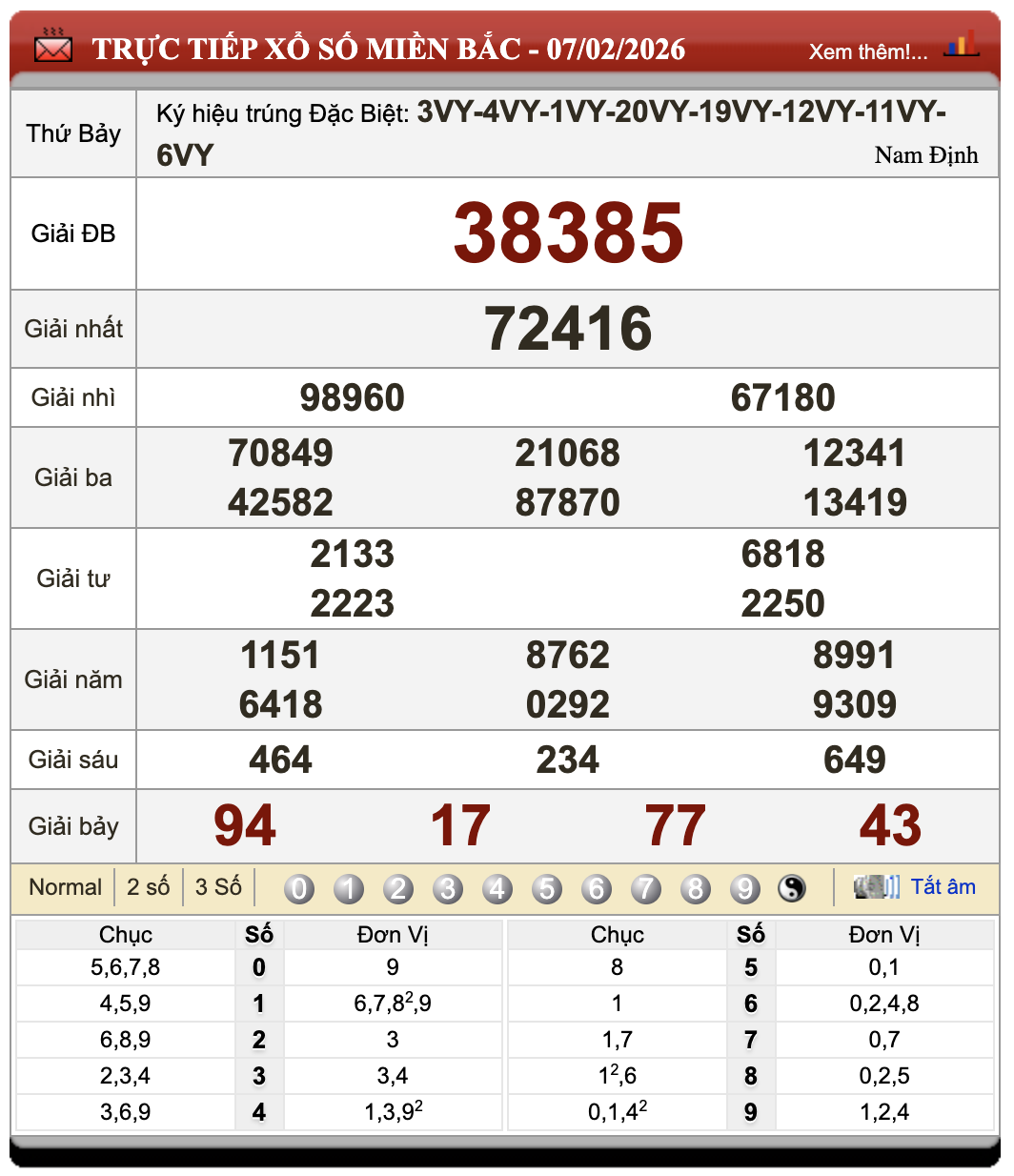
Task: Select the ball icon for number 9
Action: (745, 887)
